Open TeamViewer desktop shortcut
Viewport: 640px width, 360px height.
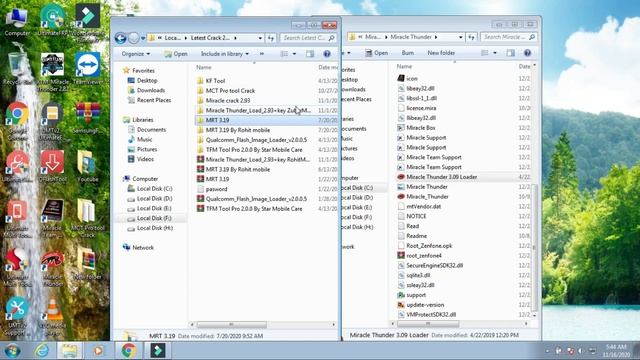tap(88, 69)
